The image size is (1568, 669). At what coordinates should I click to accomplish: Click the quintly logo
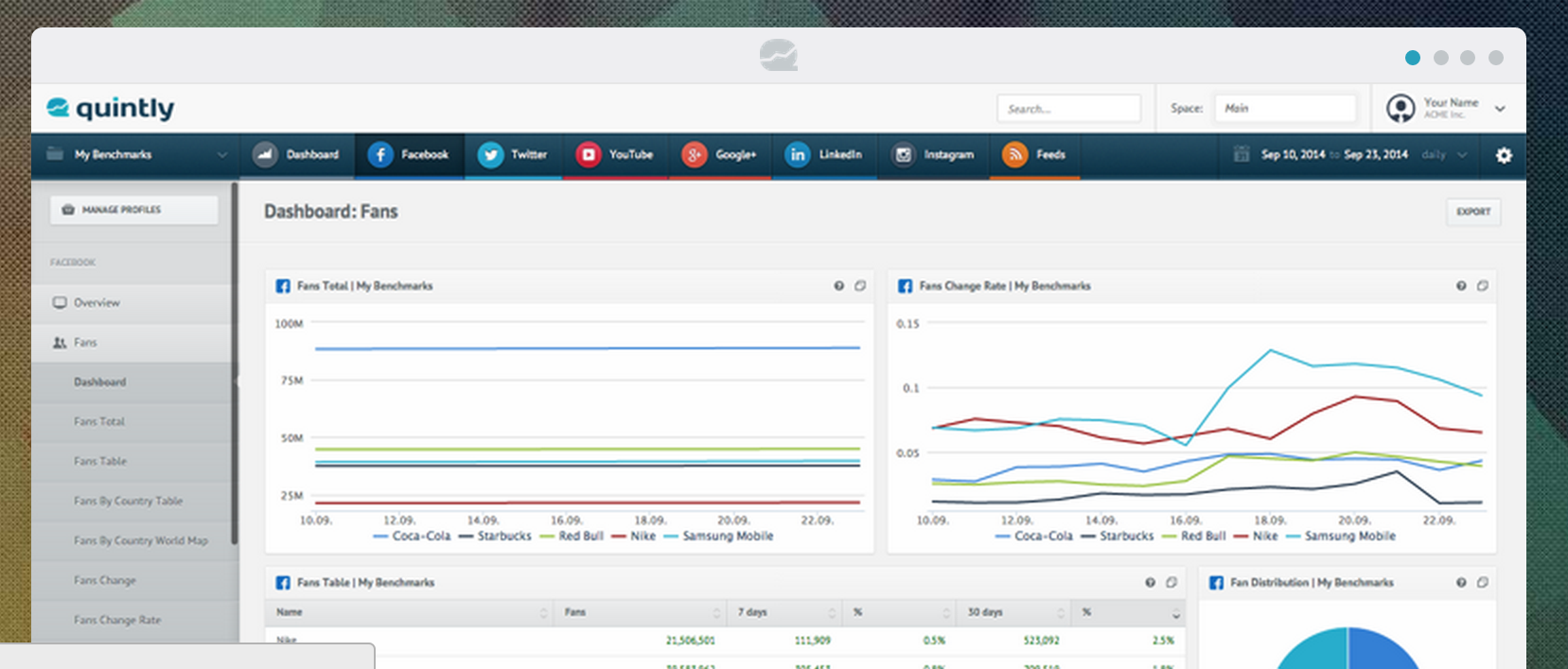(x=111, y=109)
